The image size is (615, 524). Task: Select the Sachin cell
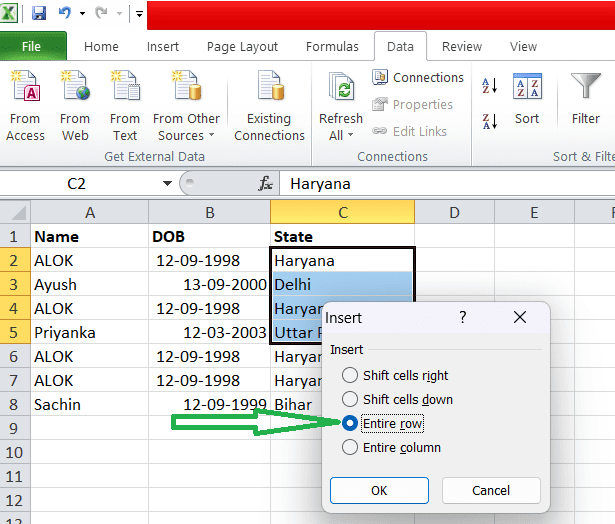click(90, 404)
